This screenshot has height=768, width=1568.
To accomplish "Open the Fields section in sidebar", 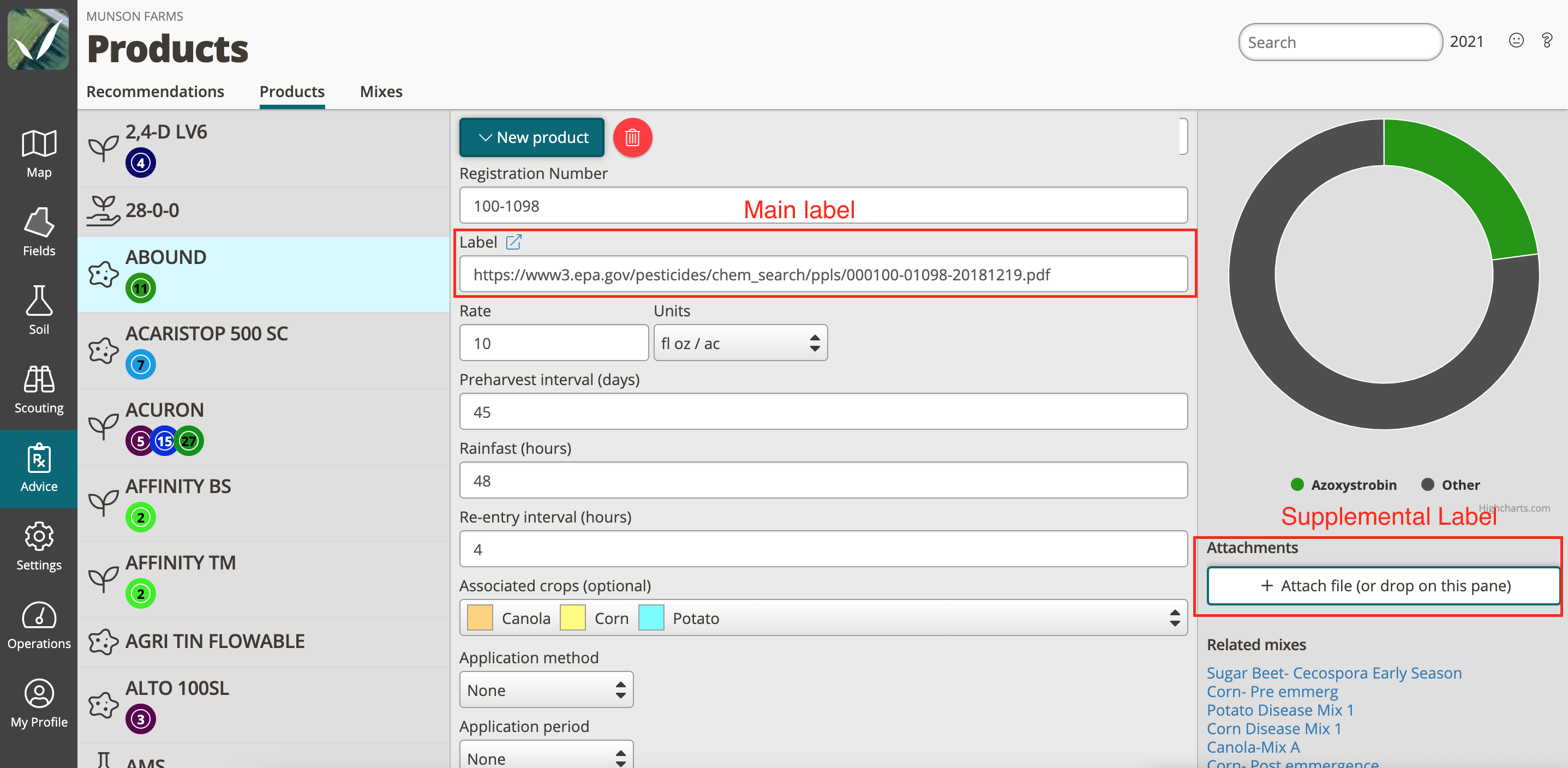I will (x=39, y=232).
